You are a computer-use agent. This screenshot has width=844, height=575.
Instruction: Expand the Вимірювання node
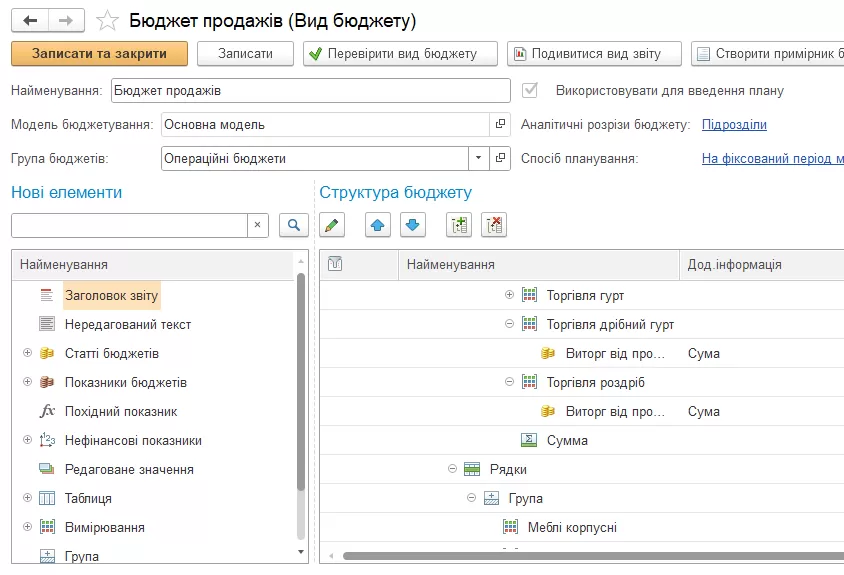(x=27, y=527)
